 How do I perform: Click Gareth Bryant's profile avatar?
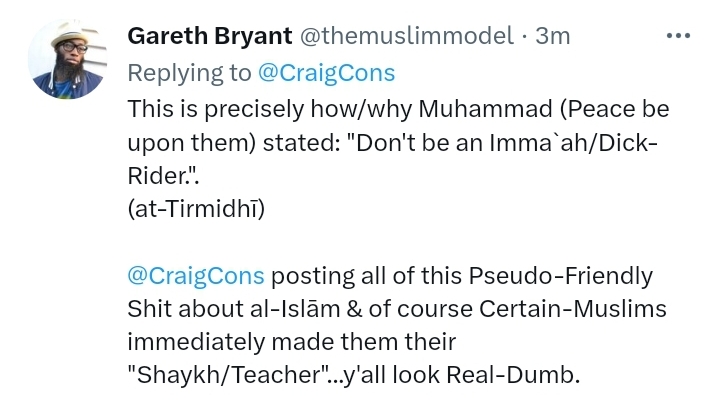[x=68, y=59]
